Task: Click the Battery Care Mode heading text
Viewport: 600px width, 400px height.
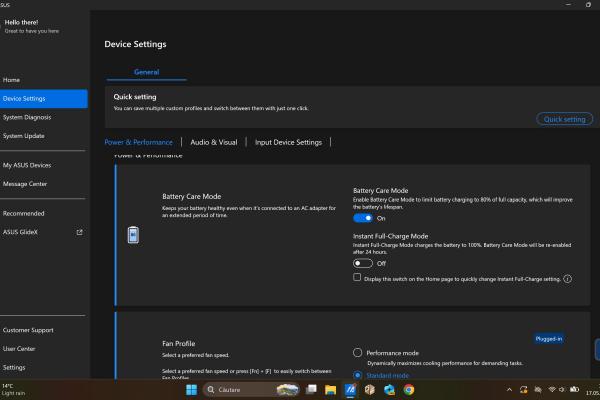Action: click(192, 196)
